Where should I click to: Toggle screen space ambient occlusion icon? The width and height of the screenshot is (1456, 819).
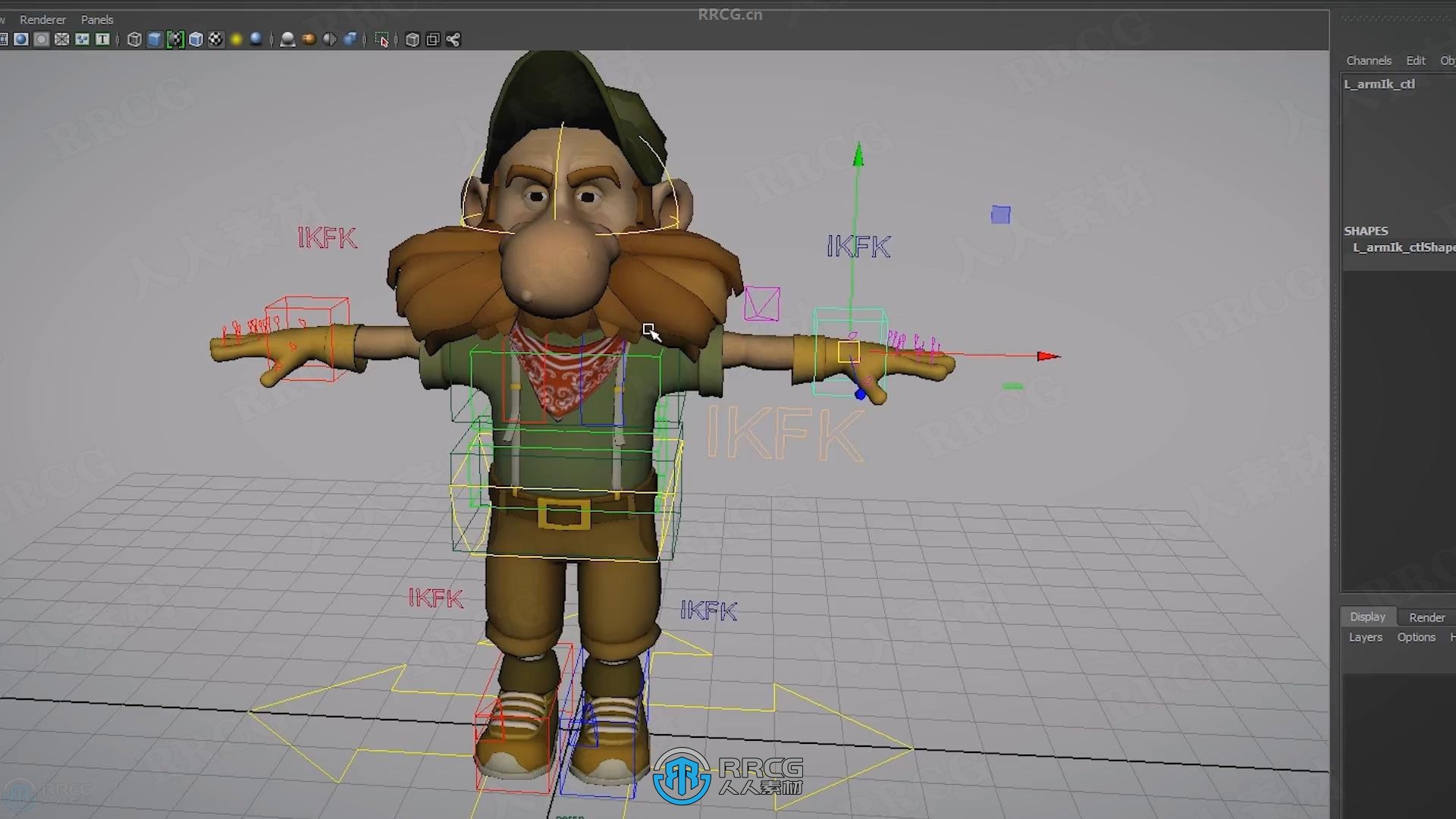pos(288,39)
